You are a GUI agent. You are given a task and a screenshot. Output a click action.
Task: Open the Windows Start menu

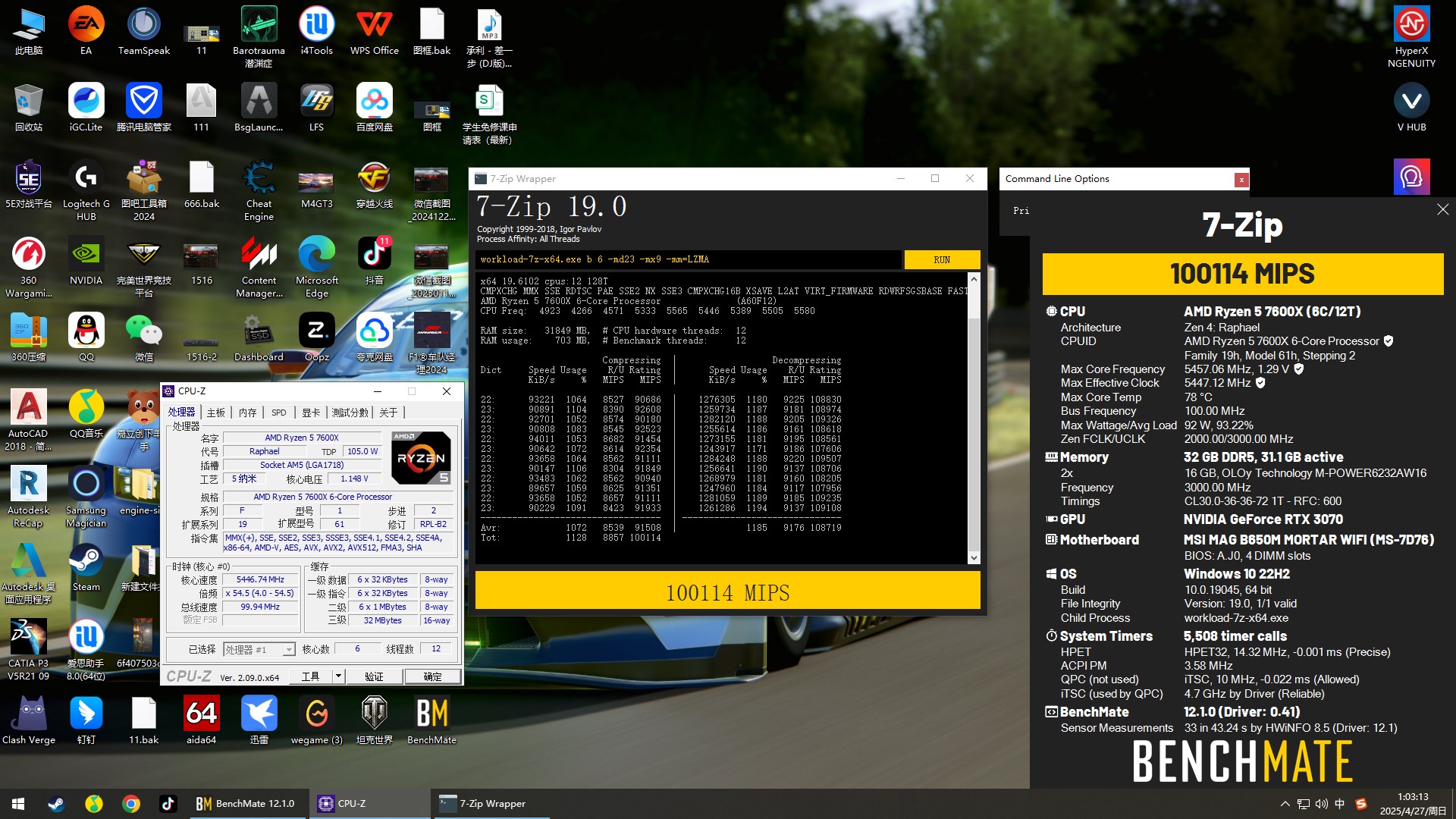tap(18, 804)
